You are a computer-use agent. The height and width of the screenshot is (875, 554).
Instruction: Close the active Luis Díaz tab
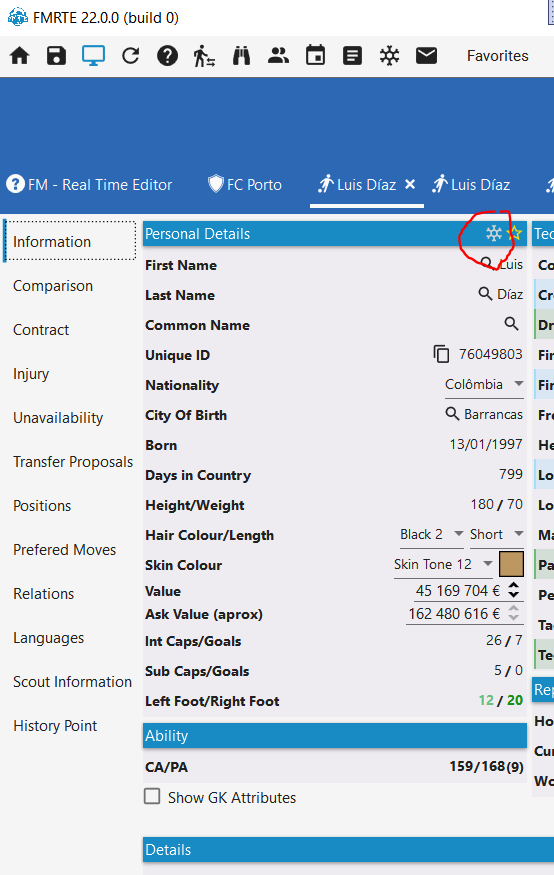coord(410,184)
